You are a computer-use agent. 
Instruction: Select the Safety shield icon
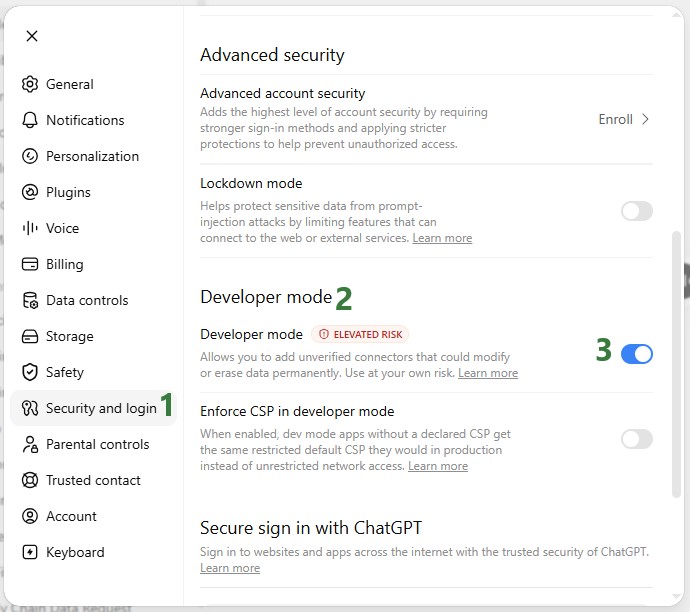30,372
